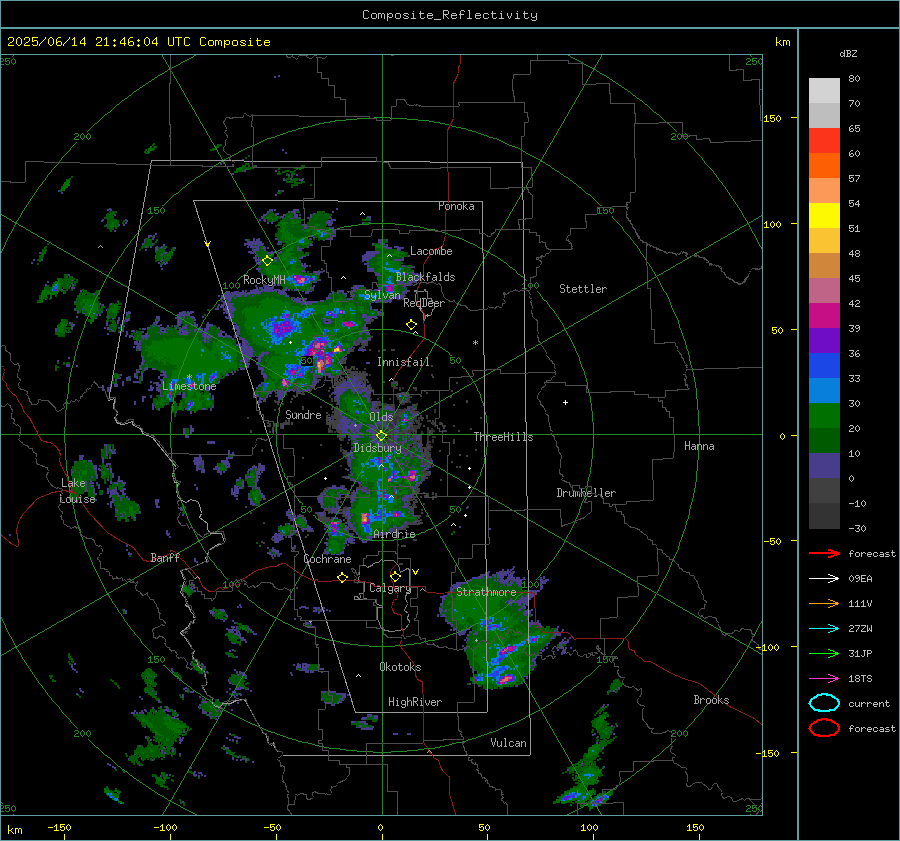The image size is (900, 841).
Task: Select the bright green swatch between 20 and 30 dBZ
Action: [824, 416]
